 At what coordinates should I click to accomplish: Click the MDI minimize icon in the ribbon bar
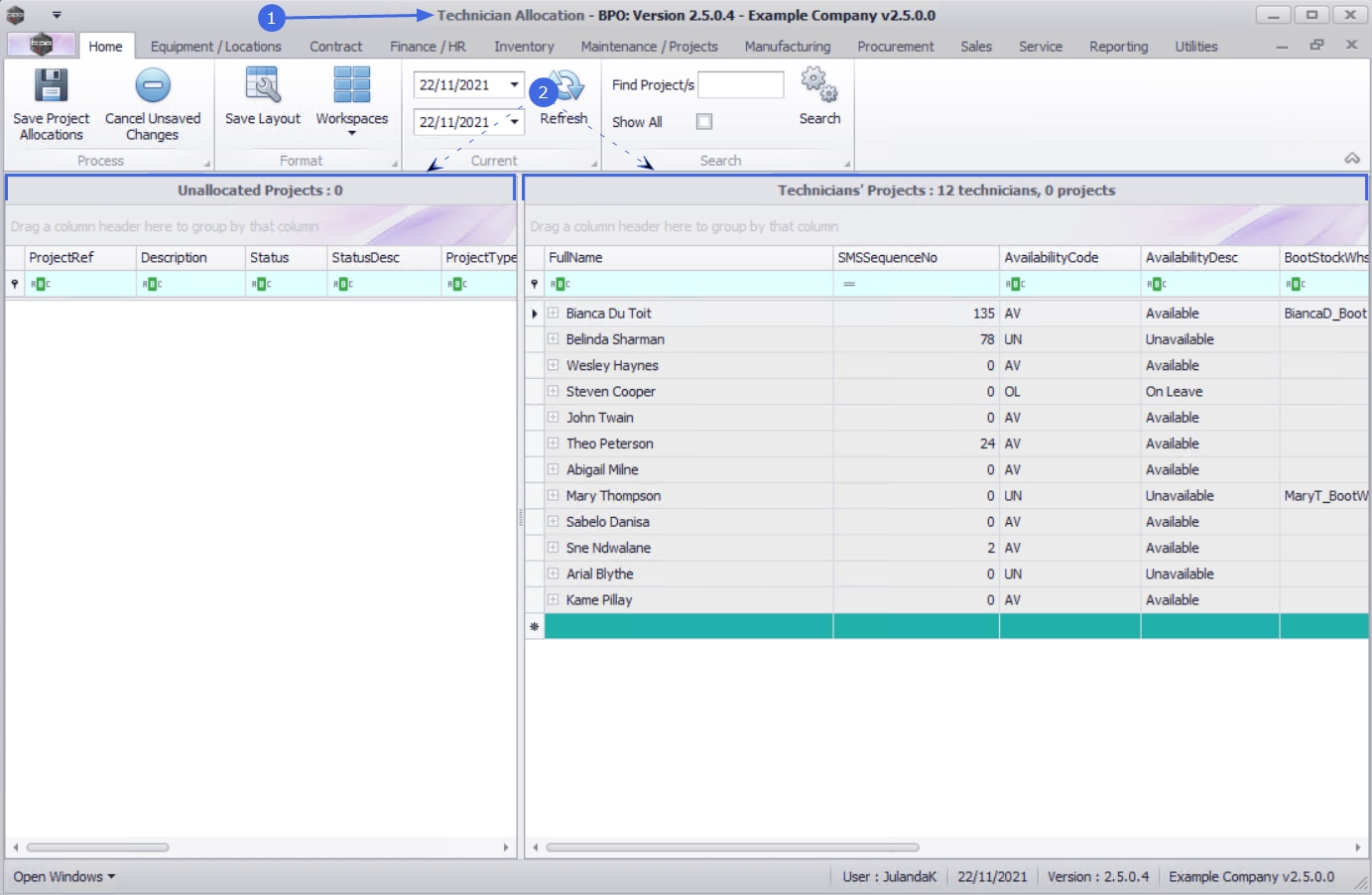coord(1283,47)
